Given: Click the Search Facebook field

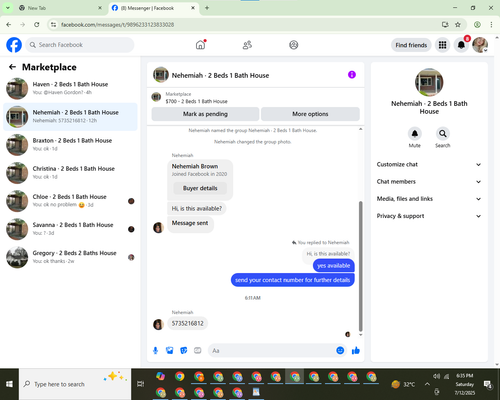Looking at the screenshot, I should coord(80,45).
